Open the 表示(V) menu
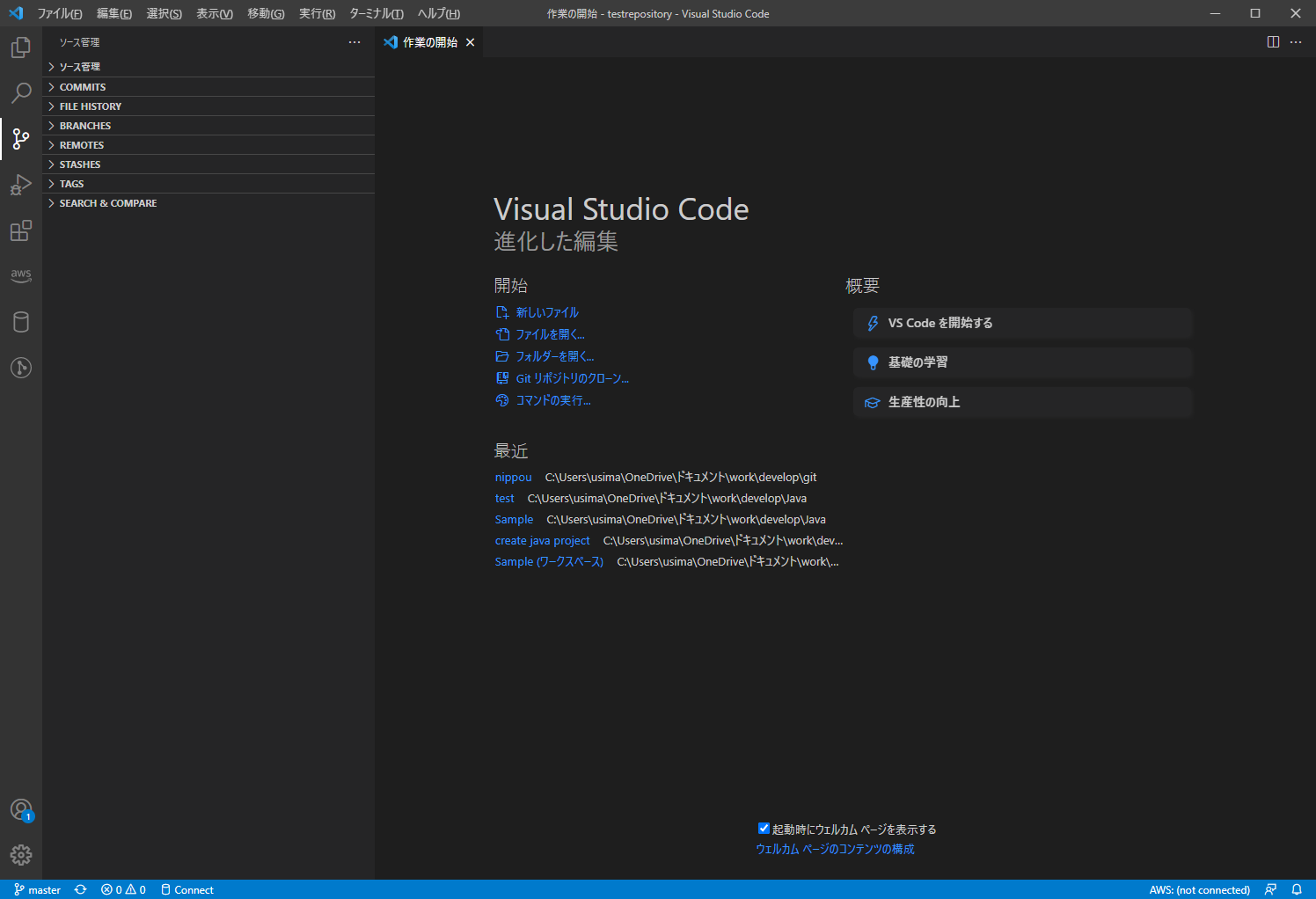 pyautogui.click(x=215, y=13)
